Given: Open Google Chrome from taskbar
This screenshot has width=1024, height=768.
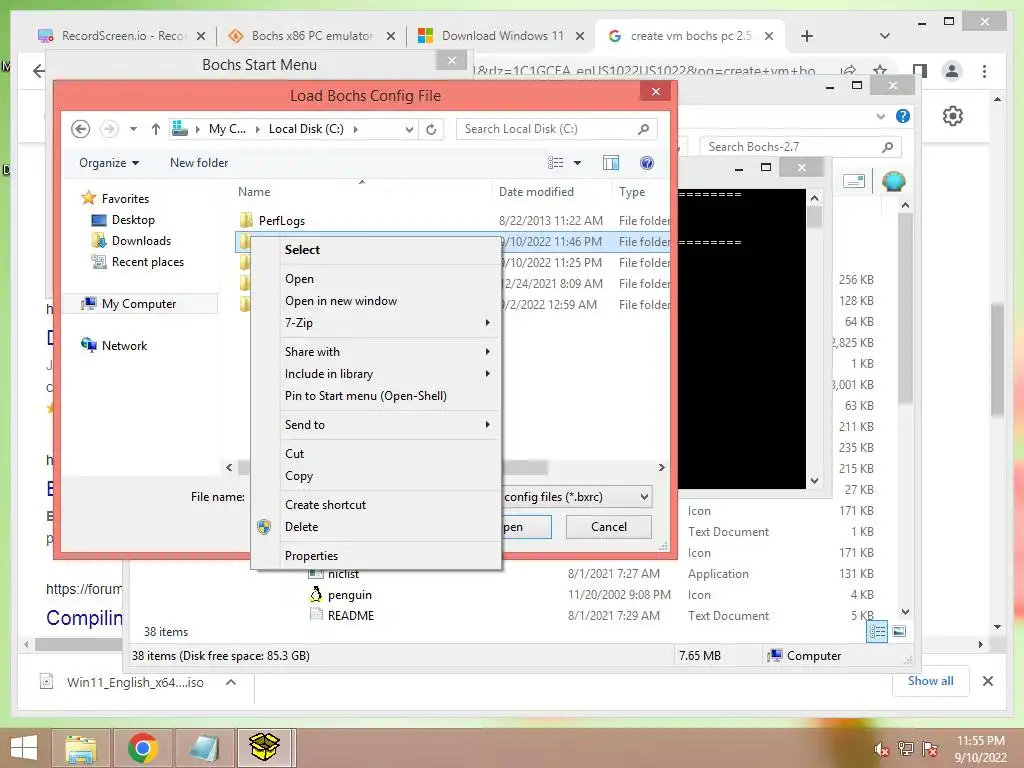Looking at the screenshot, I should [142, 748].
